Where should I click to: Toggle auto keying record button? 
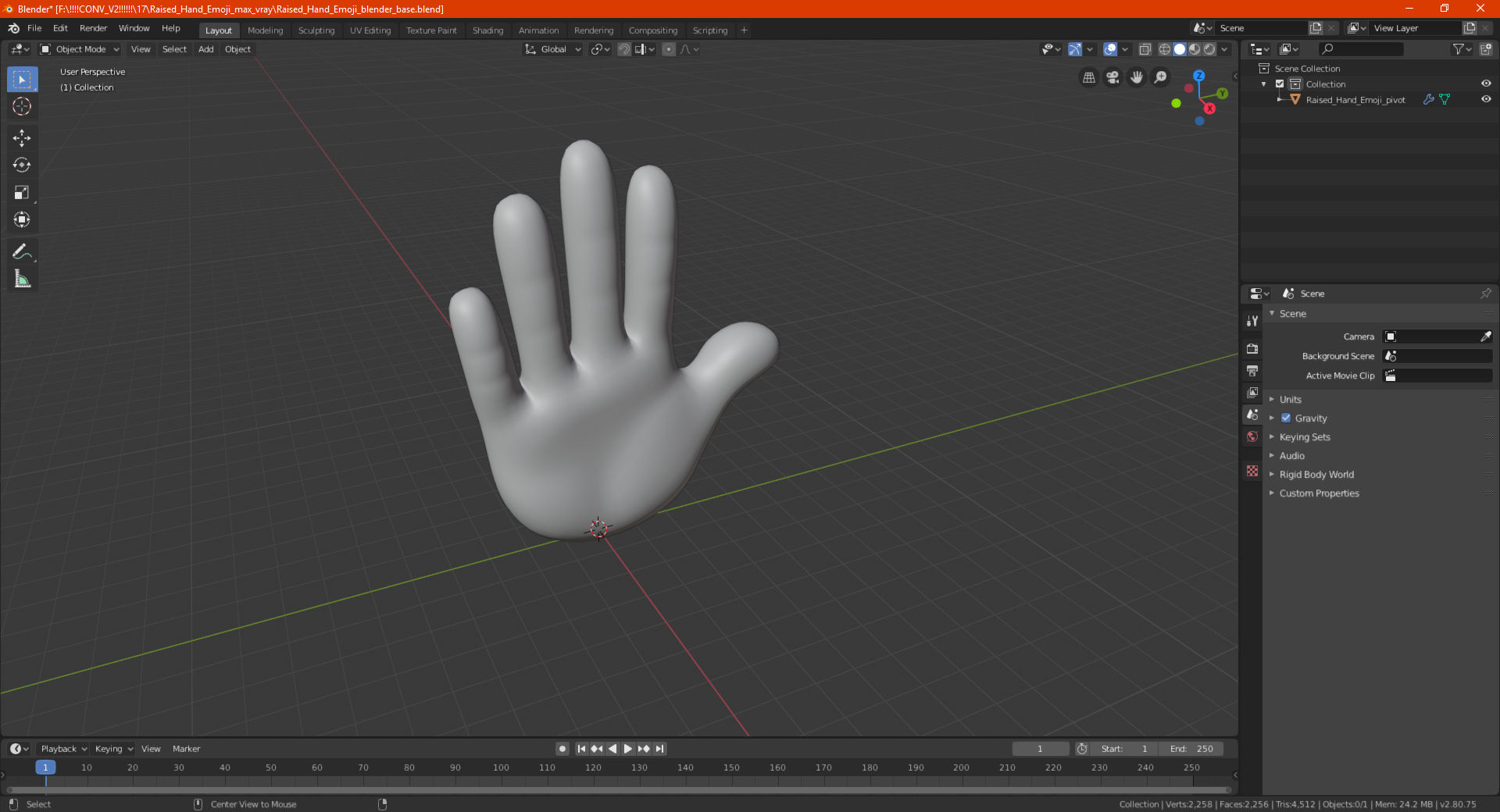562,749
